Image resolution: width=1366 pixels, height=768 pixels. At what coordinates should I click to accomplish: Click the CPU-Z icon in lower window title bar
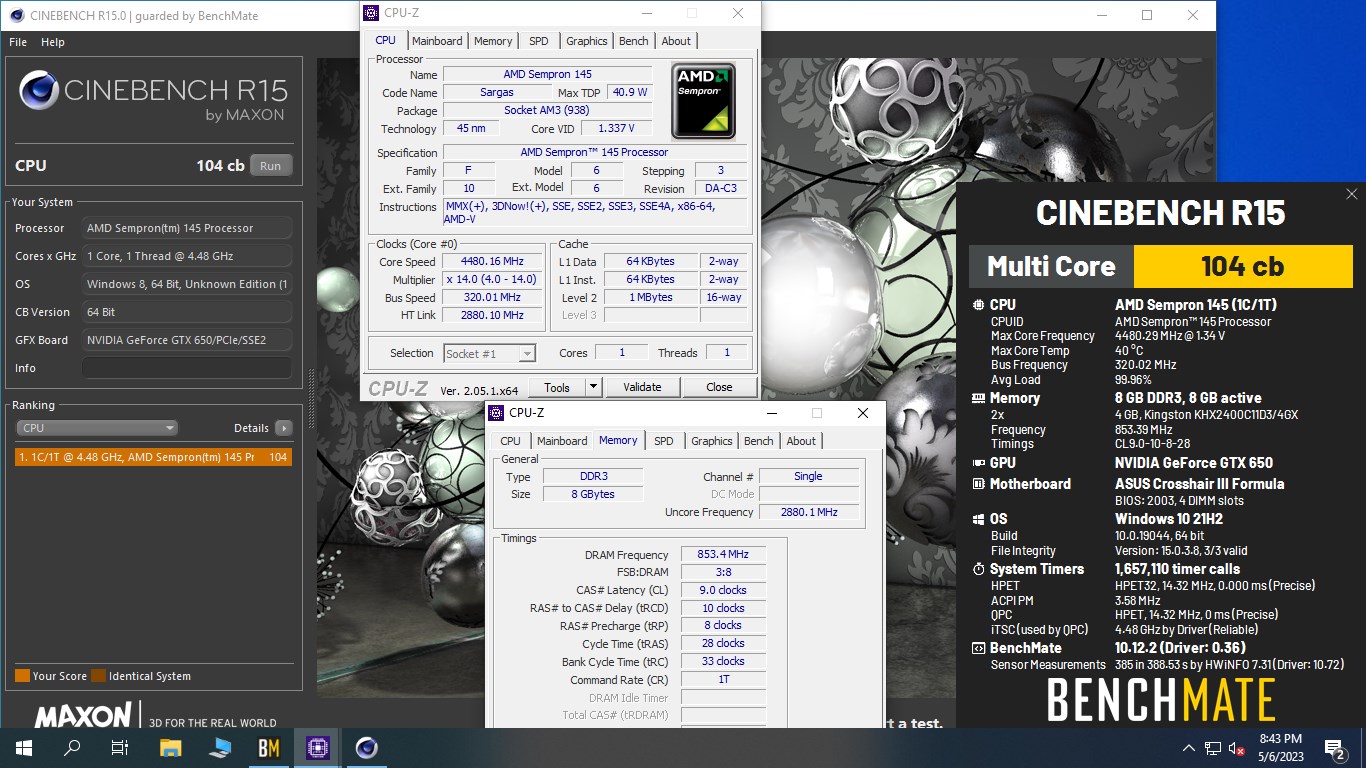click(496, 413)
